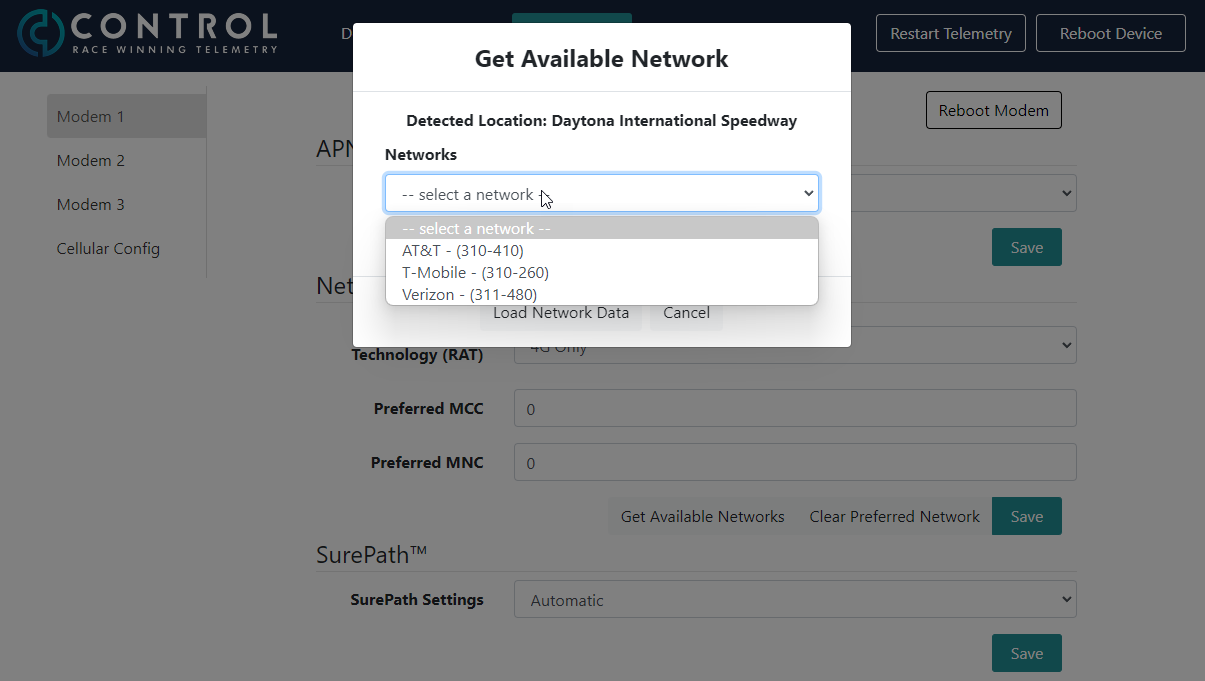Viewport: 1205px width, 681px height.
Task: Choose the Verizon - (311-480) network option
Action: click(x=602, y=294)
